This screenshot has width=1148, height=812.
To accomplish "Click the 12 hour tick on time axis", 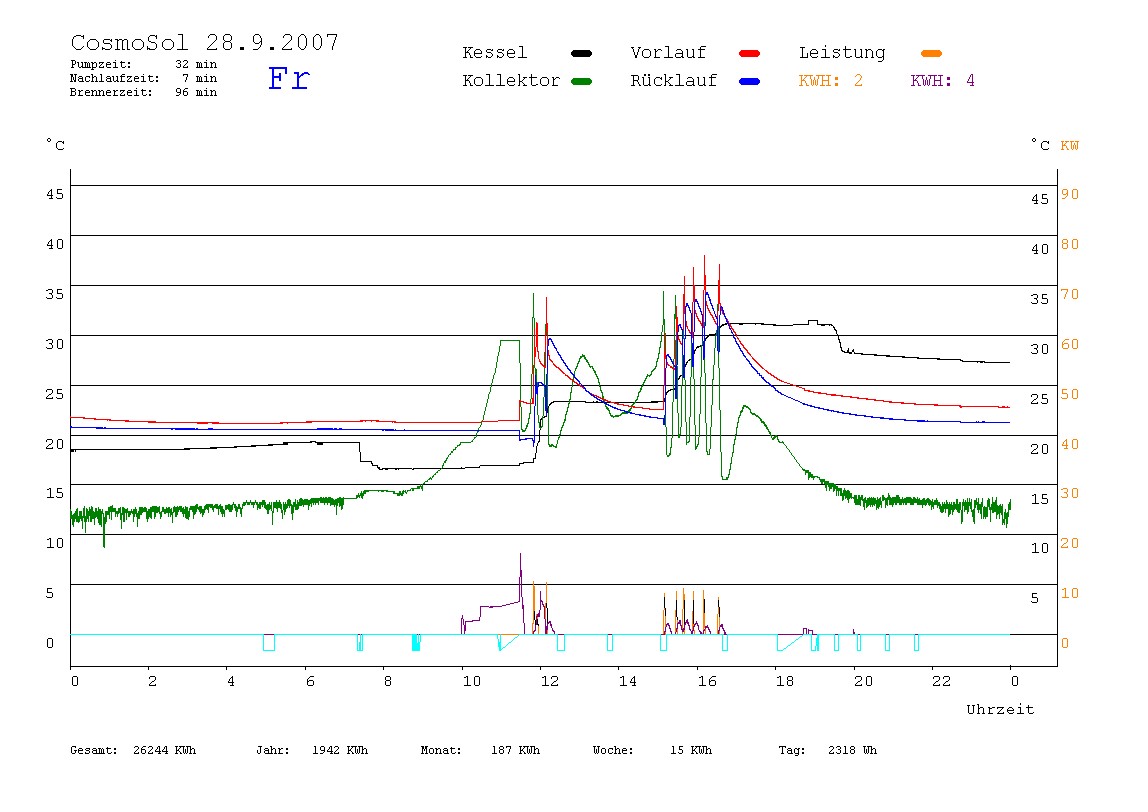I will (550, 681).
